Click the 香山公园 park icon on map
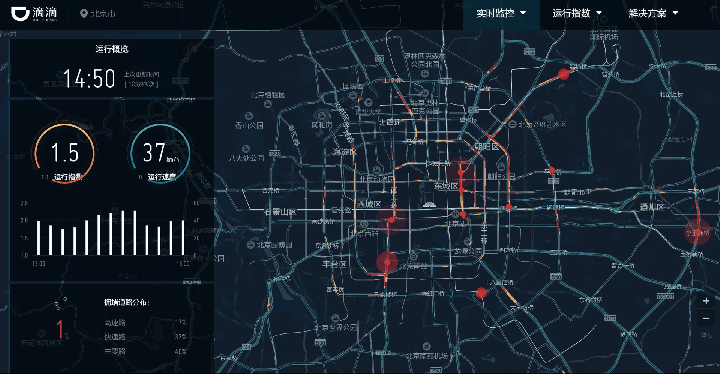Screen dimensions: 720x374 pyautogui.click(x=248, y=116)
